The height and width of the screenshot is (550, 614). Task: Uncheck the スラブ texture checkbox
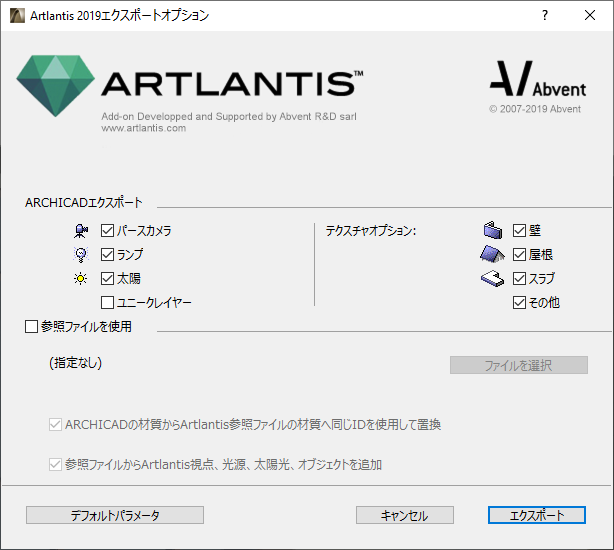(x=519, y=278)
